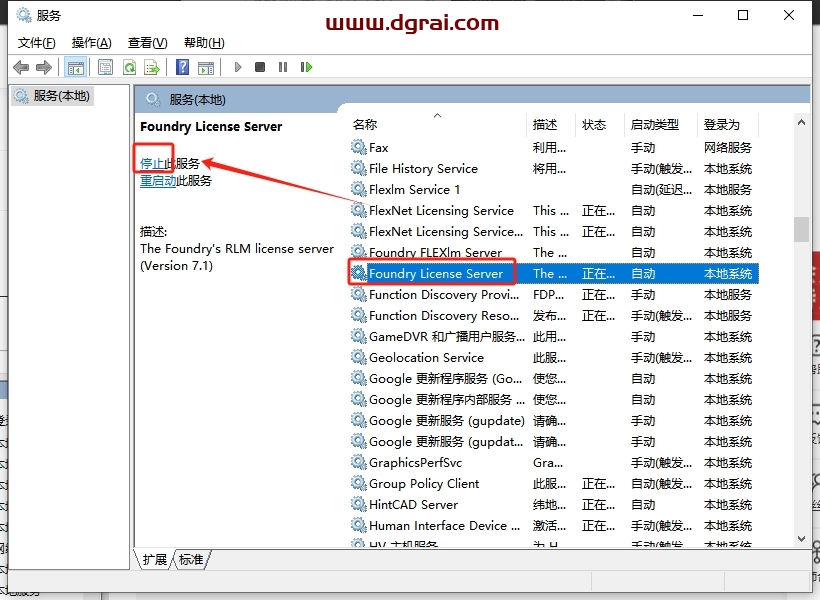Sort by the 状态 column header
Screen dimensions: 820x600
pos(600,124)
